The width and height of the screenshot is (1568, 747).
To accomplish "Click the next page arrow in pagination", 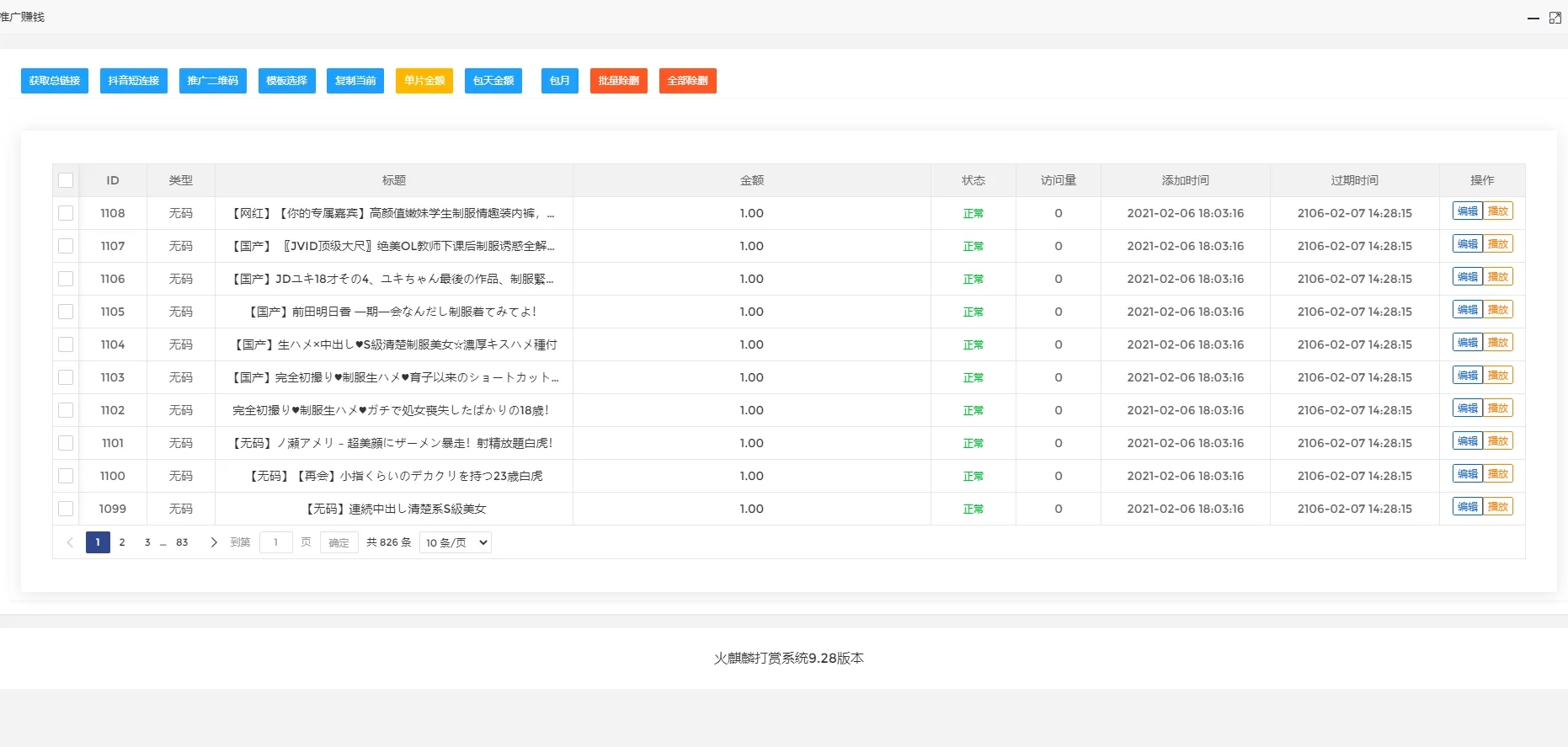I will 214,542.
